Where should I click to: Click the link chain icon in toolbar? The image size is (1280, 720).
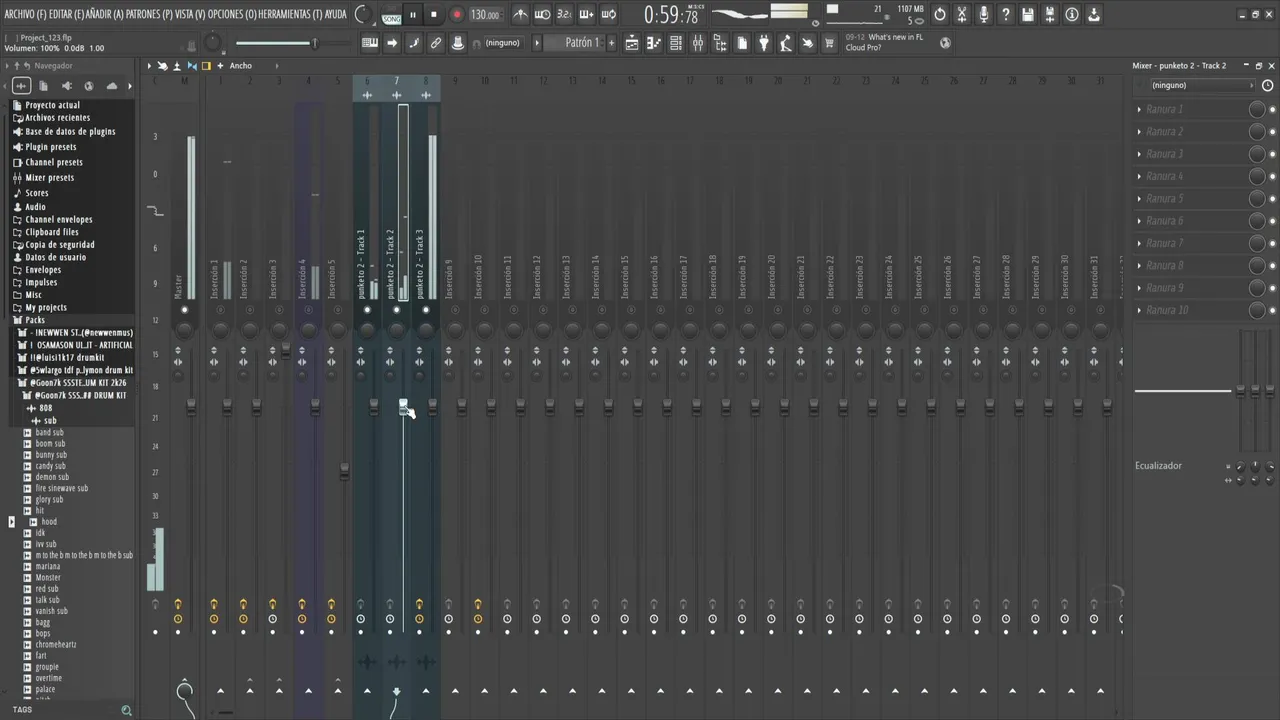click(436, 43)
